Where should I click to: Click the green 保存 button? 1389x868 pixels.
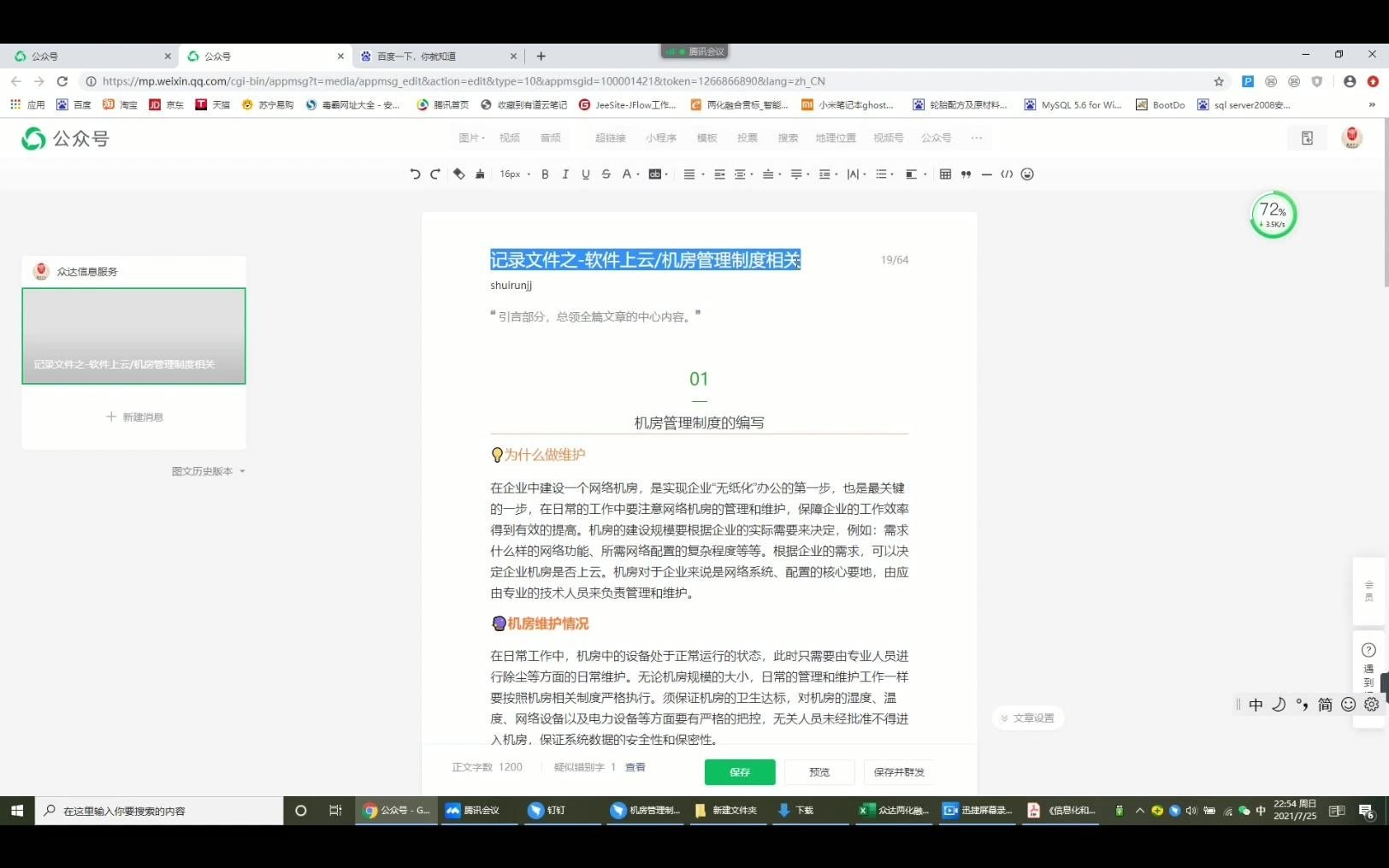[740, 772]
